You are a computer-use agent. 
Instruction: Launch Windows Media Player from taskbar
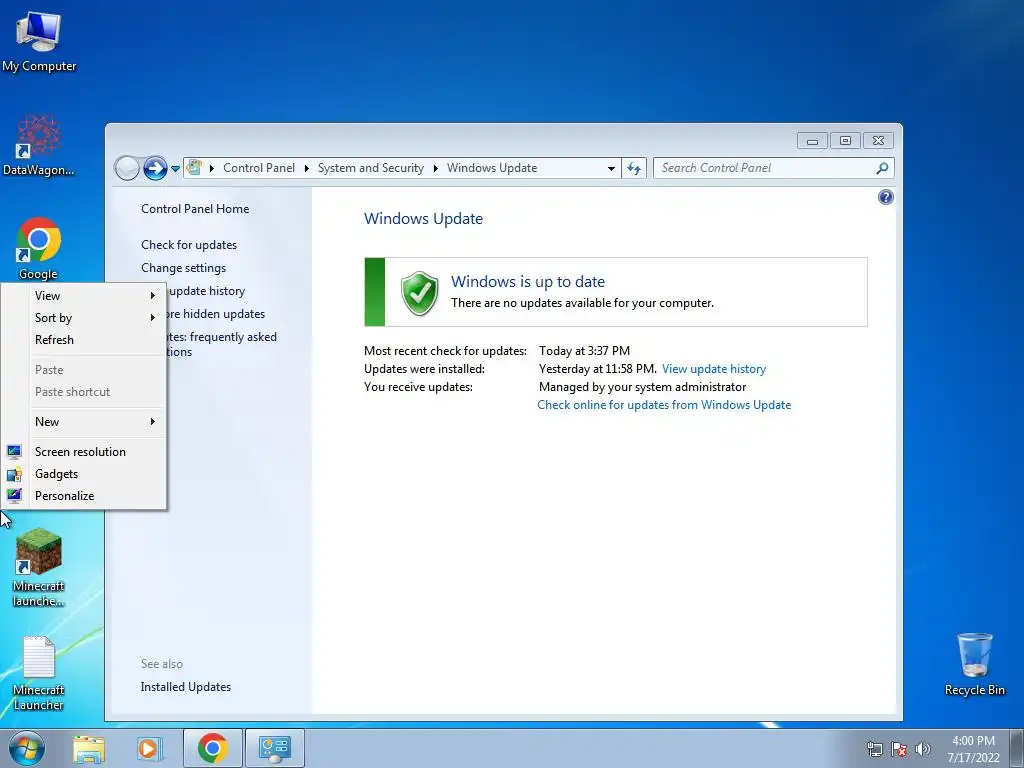click(150, 748)
